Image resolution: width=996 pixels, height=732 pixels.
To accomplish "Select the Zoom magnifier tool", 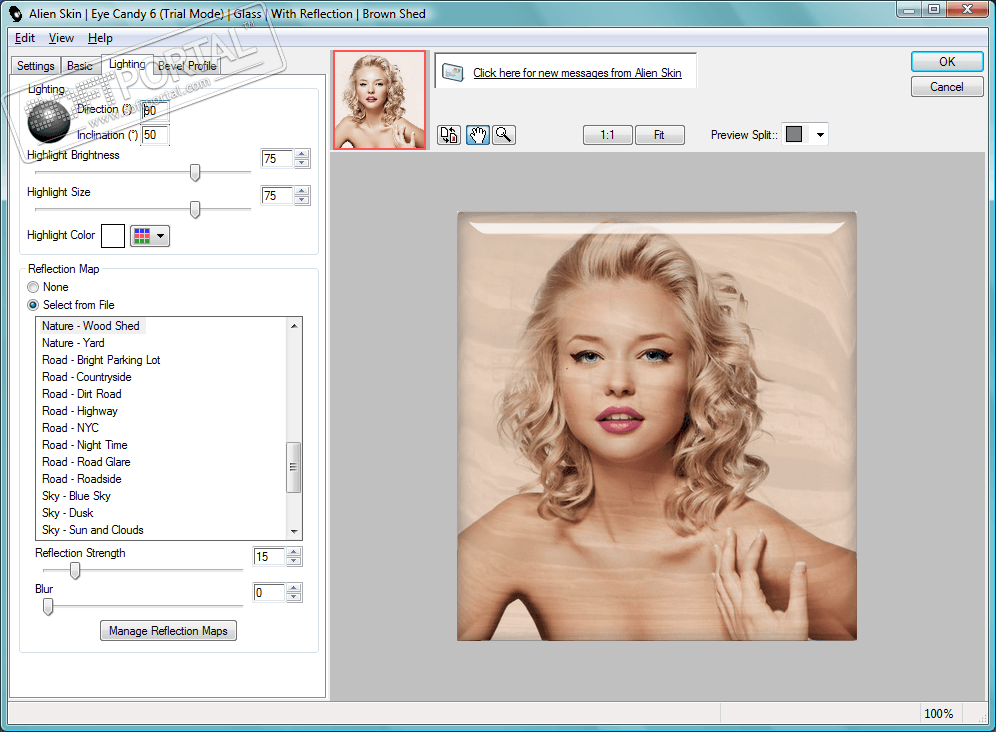I will (504, 135).
